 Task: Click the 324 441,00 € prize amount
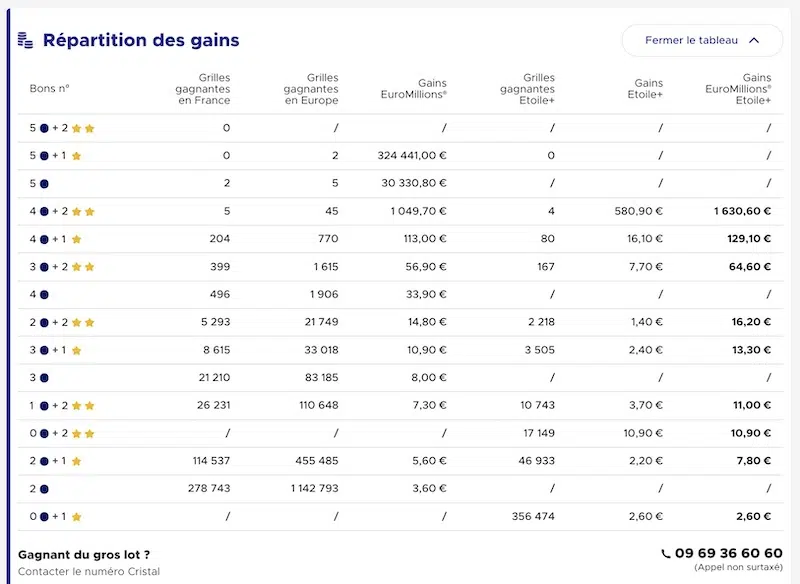coord(412,156)
